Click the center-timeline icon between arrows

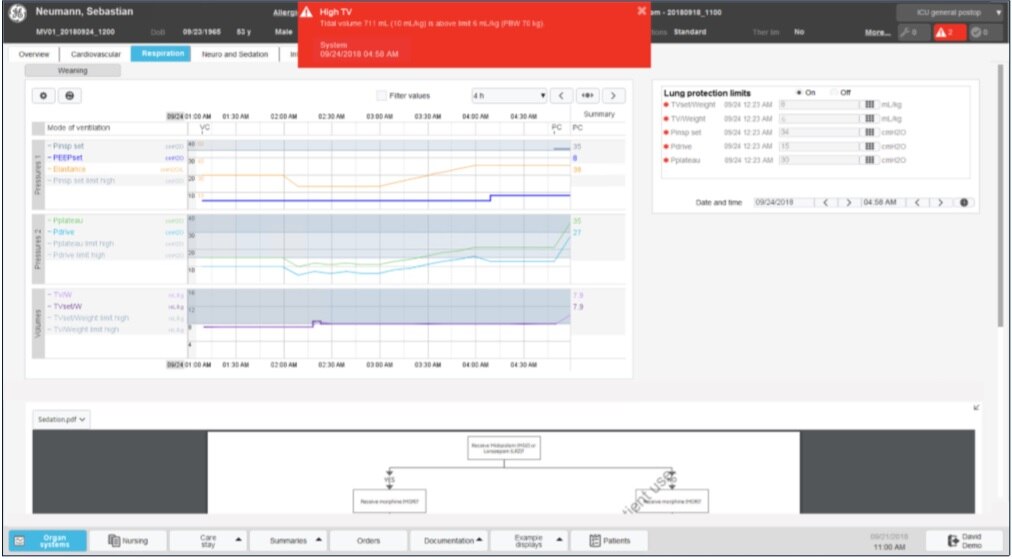pos(587,96)
